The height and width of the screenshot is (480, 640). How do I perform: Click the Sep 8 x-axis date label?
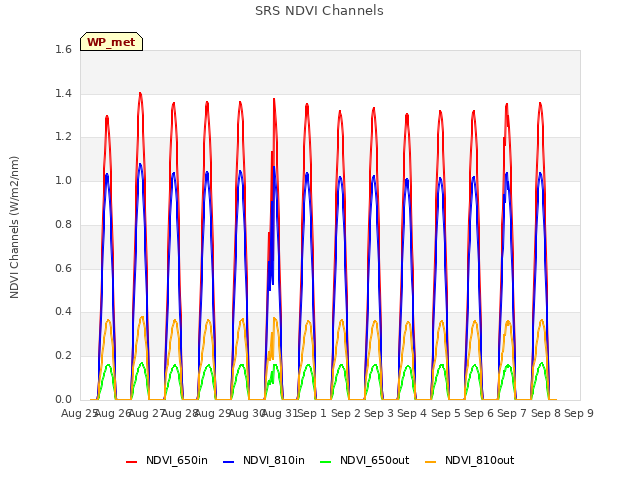click(546, 413)
